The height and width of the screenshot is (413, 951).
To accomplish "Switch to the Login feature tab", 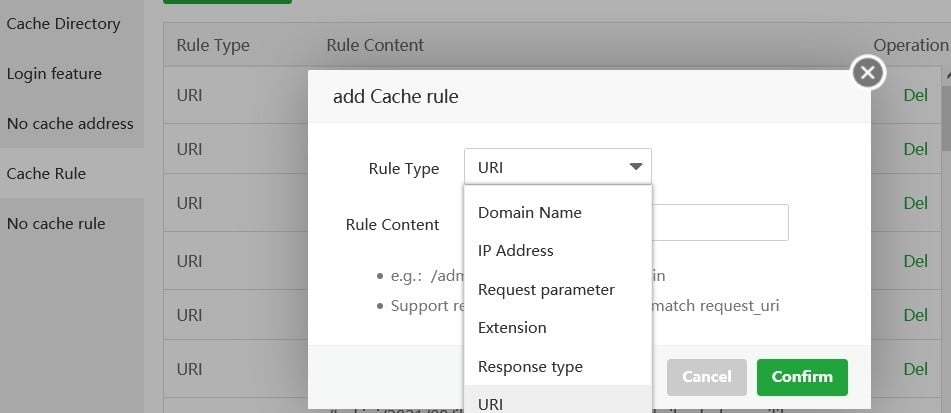I will tap(54, 73).
